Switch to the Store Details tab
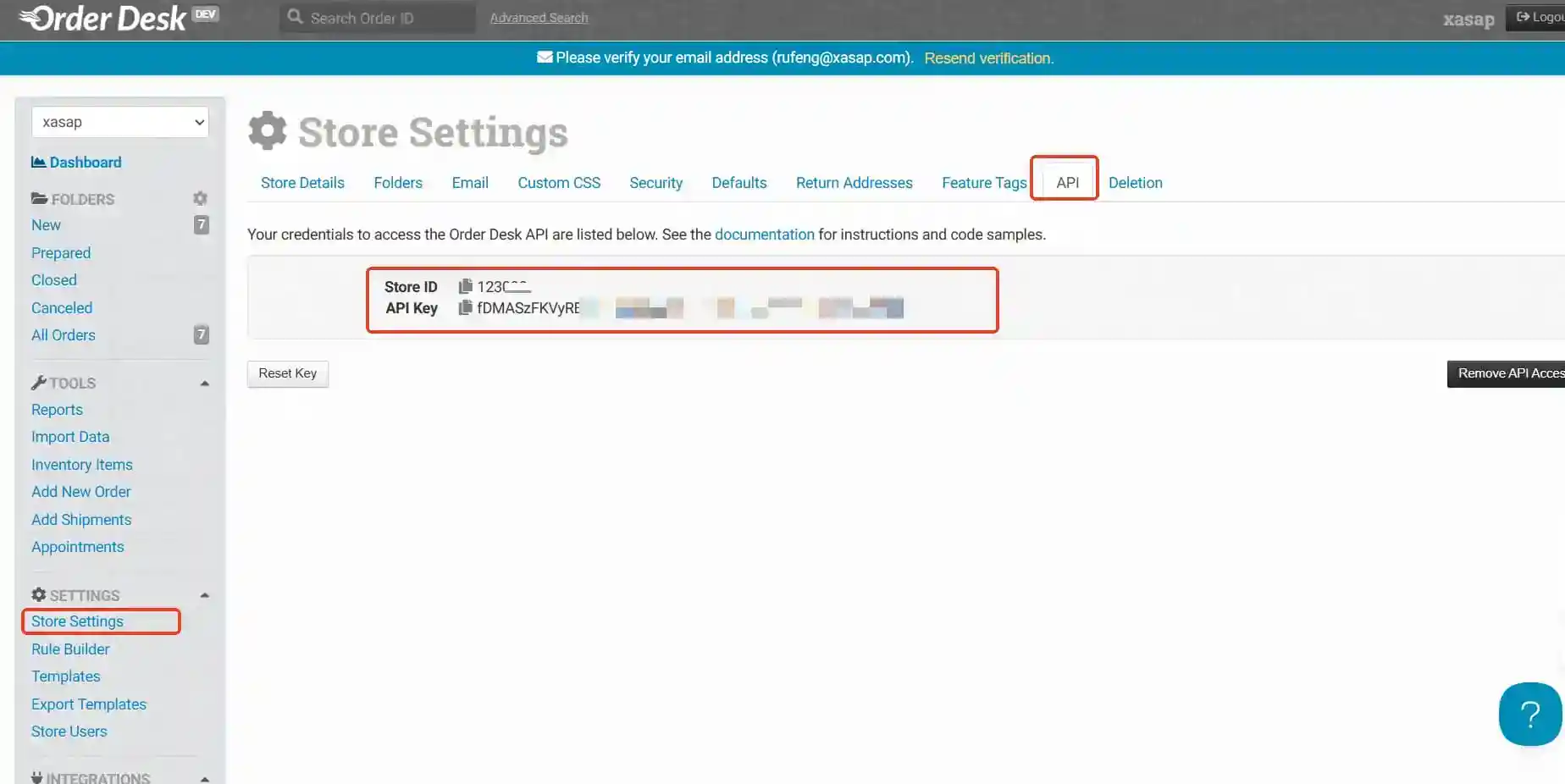 [302, 183]
